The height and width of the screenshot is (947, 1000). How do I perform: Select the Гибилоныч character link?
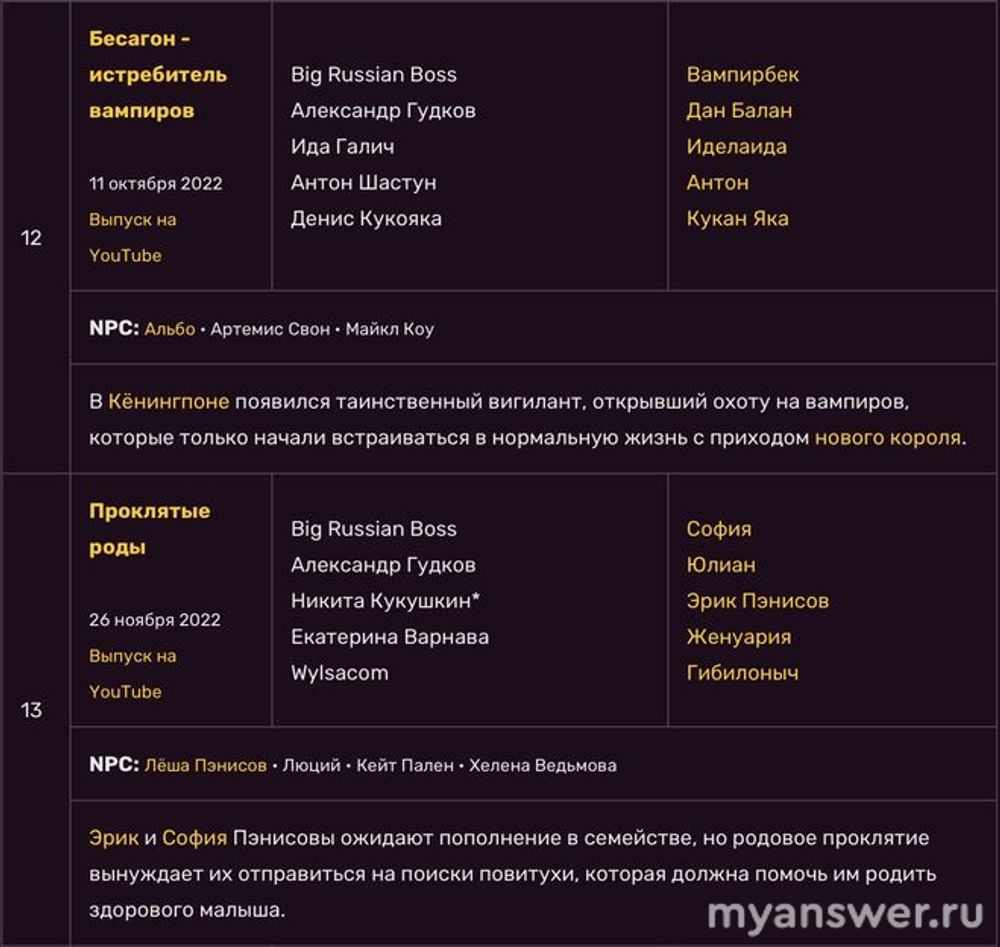(742, 673)
